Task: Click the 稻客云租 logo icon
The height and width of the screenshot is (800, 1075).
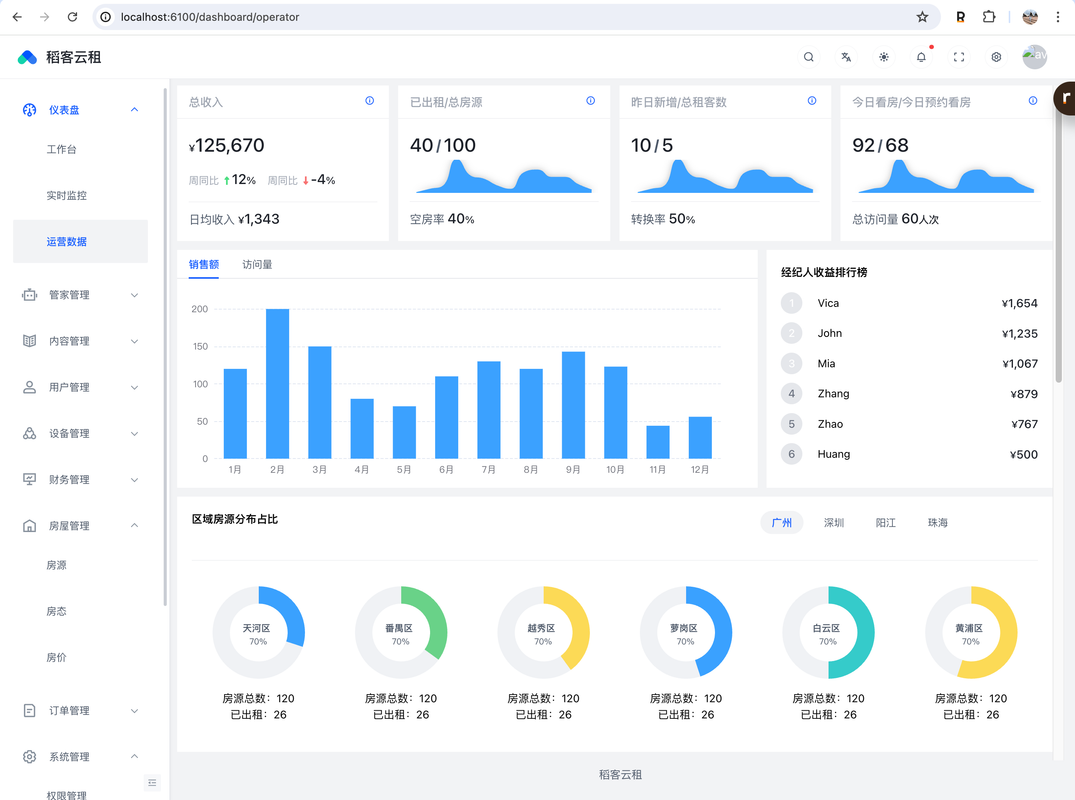Action: [x=27, y=58]
